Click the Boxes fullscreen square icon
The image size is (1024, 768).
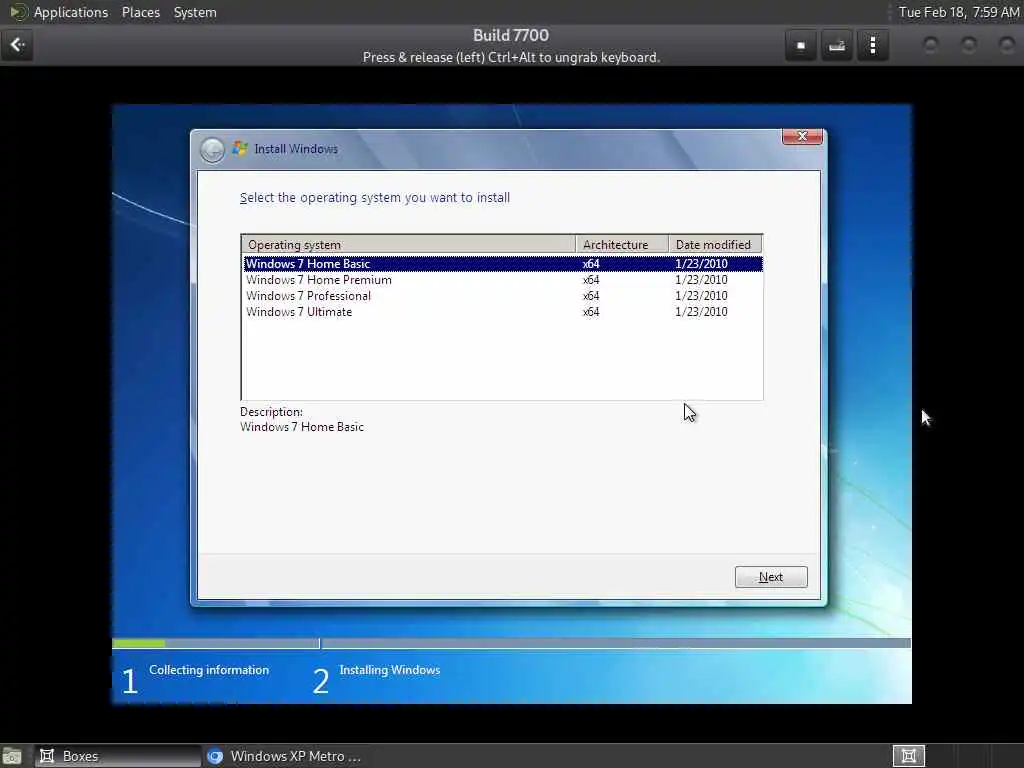click(801, 45)
